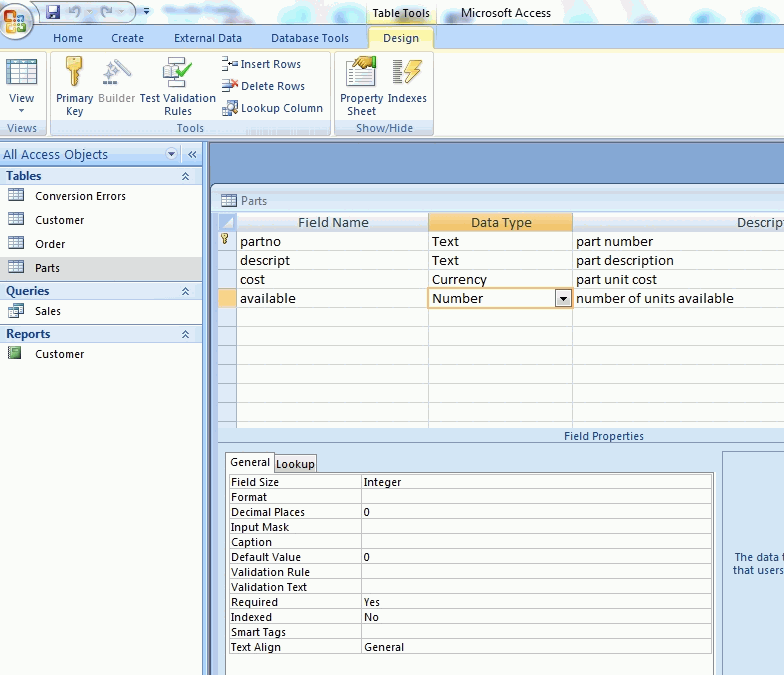The width and height of the screenshot is (784, 675).
Task: Click the available field name cell
Action: (x=332, y=298)
